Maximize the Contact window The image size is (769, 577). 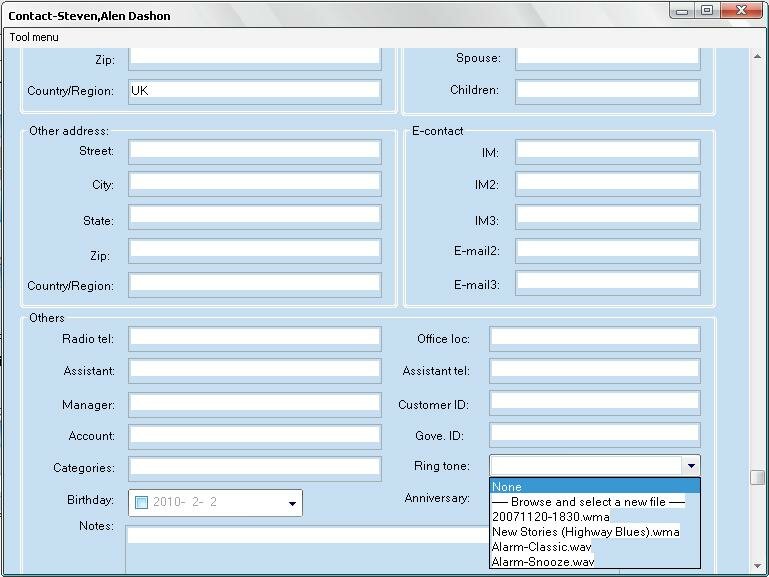tap(707, 11)
